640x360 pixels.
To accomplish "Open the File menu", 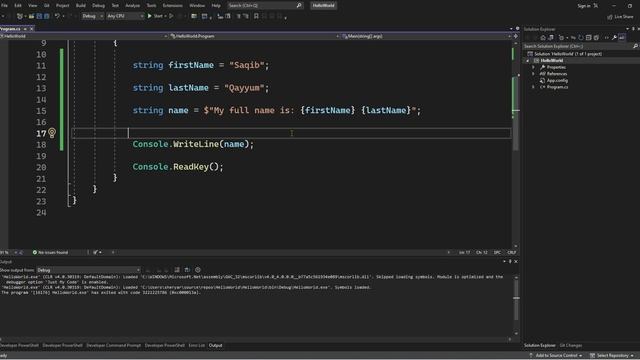I will 4,6.
